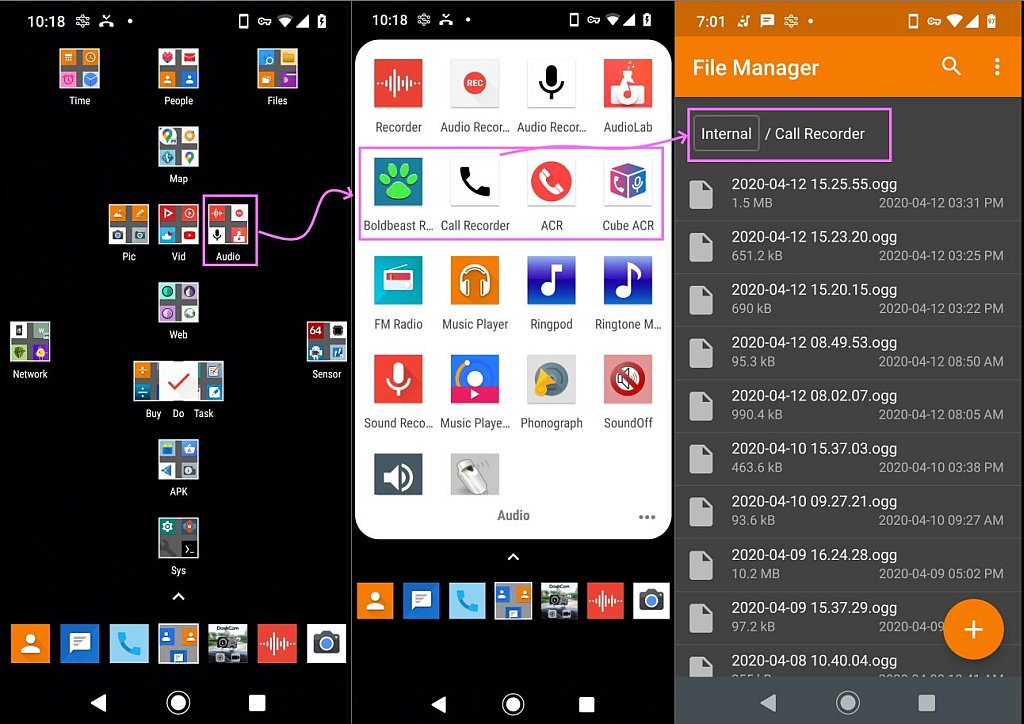Launch the silver whistle app in Audio folder
The image size is (1024, 724).
point(475,475)
